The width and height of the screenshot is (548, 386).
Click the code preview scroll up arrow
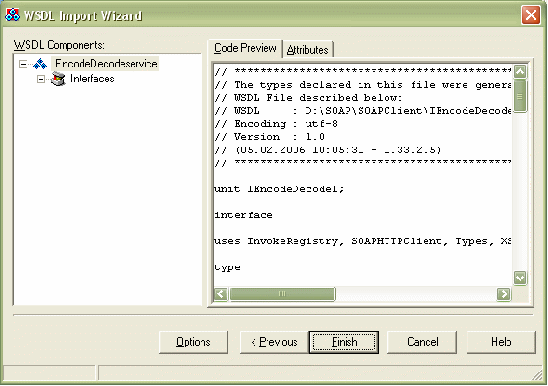point(520,72)
